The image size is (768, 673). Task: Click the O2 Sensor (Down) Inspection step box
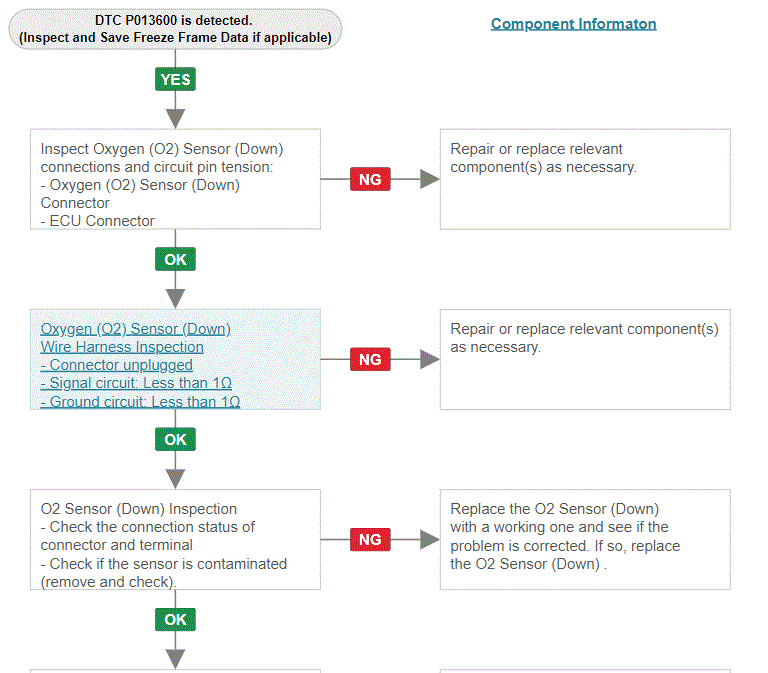[x=175, y=540]
